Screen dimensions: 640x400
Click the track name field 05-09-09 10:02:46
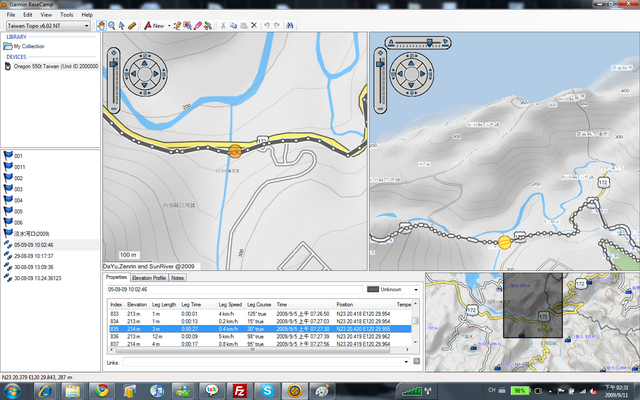[x=235, y=289]
